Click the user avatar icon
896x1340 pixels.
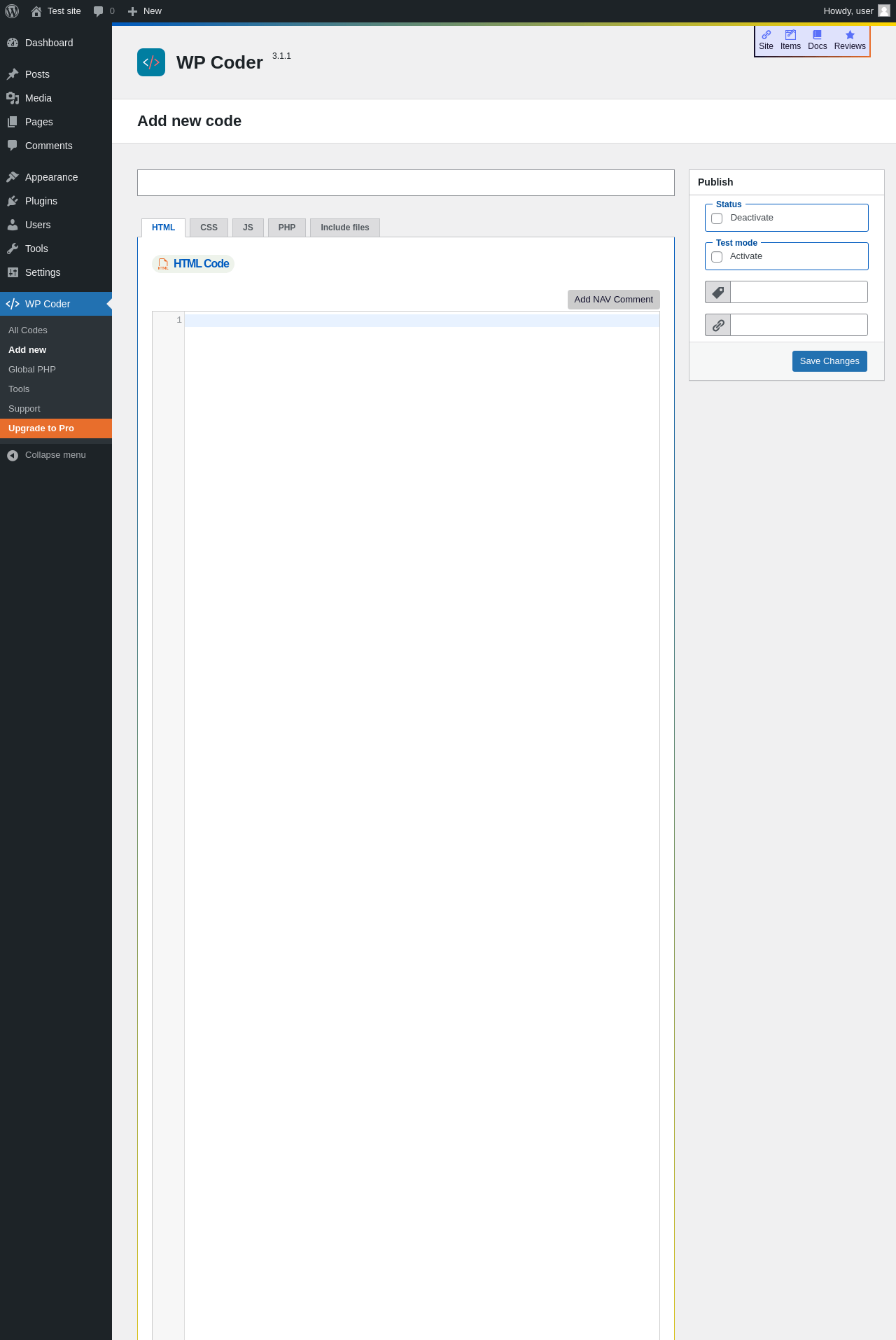884,11
